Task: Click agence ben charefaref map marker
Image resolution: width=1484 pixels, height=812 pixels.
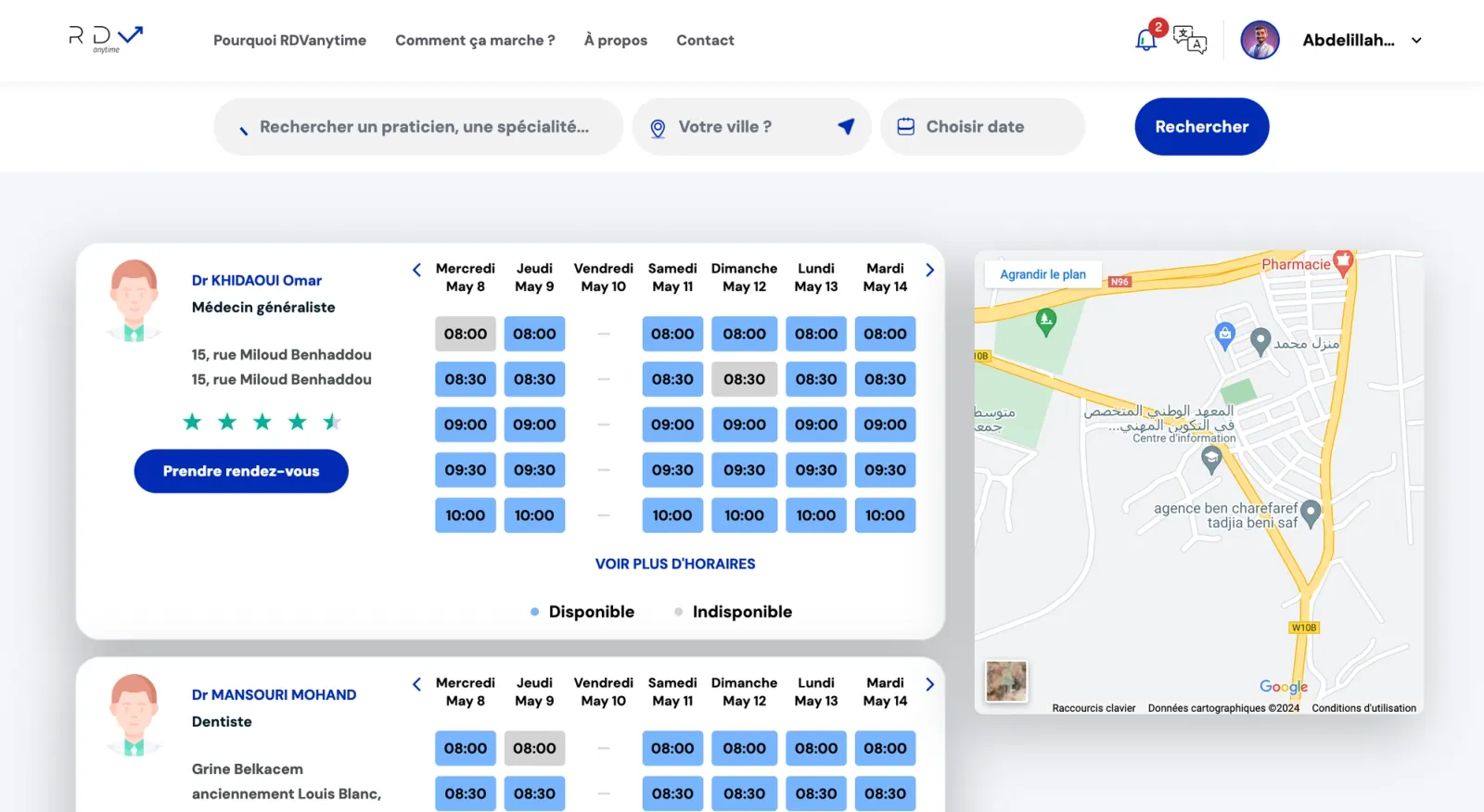Action: pos(1310,513)
